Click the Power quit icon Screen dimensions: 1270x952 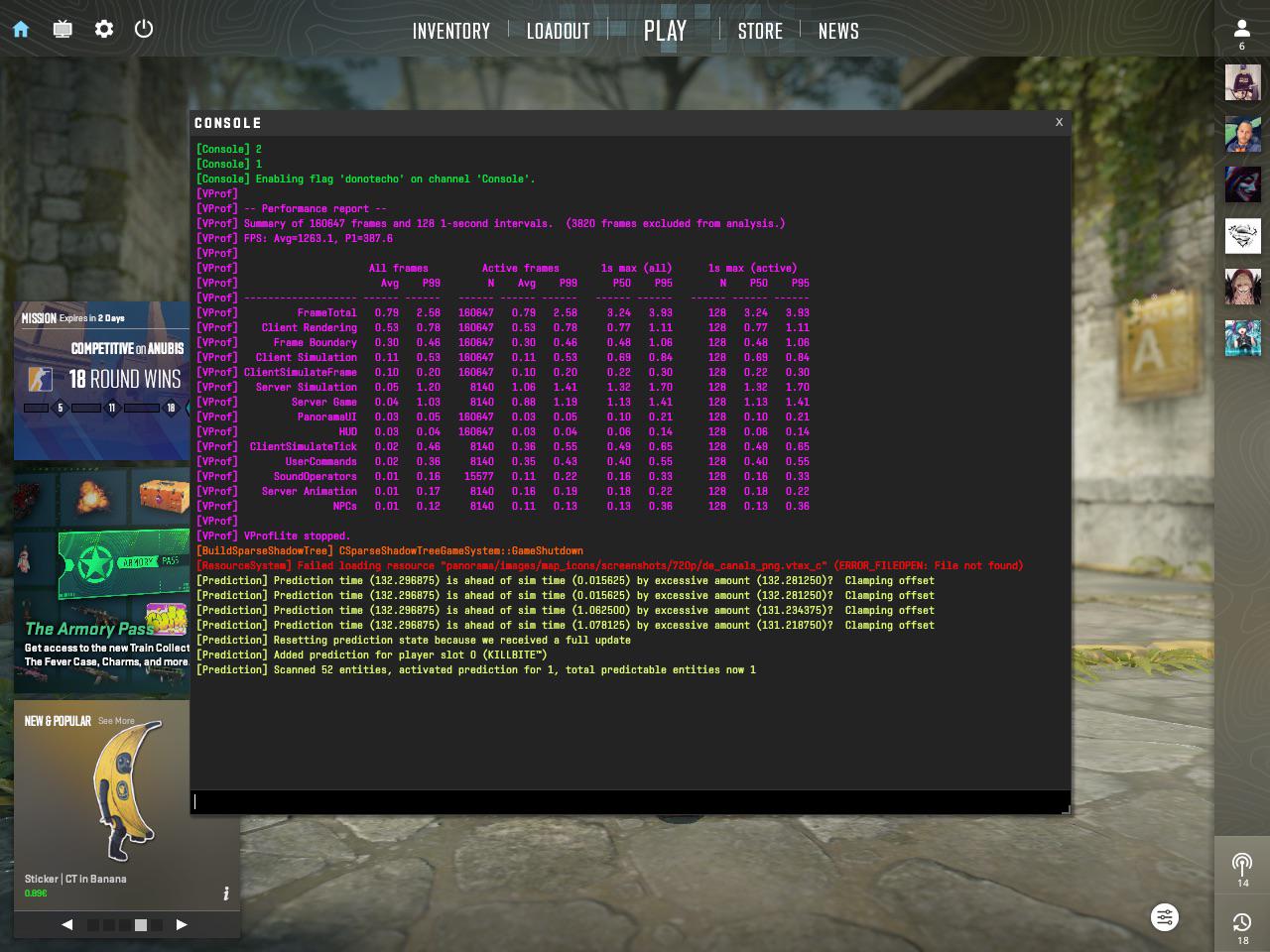point(144,29)
